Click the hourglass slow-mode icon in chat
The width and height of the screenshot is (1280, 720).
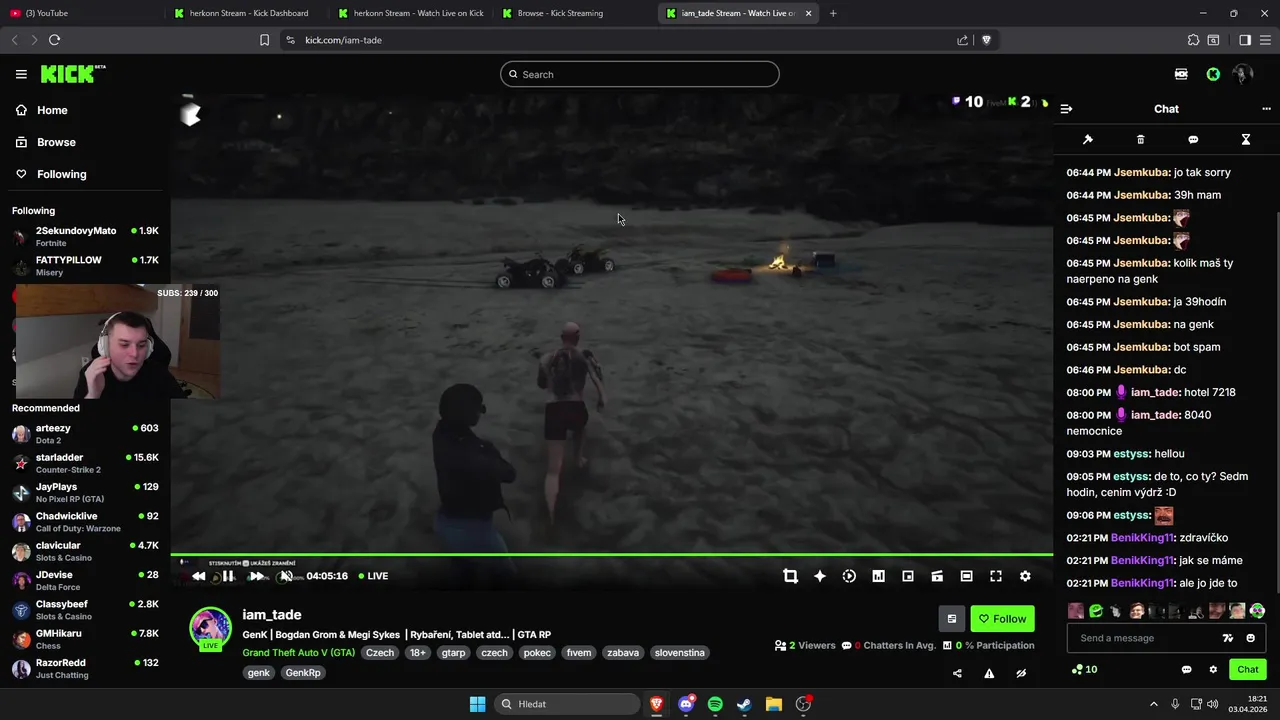(x=1246, y=140)
